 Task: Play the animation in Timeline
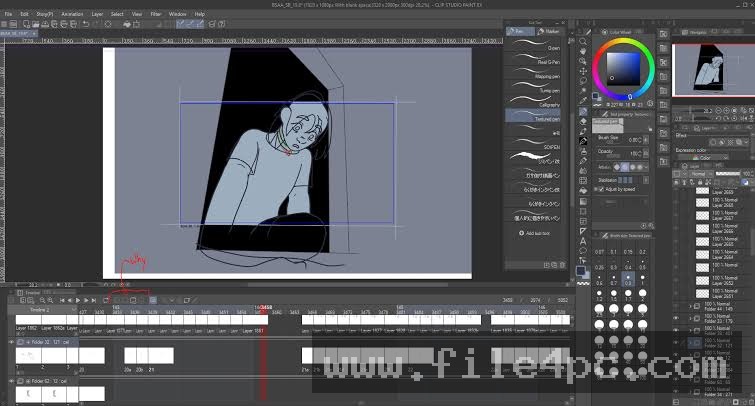tap(78, 300)
